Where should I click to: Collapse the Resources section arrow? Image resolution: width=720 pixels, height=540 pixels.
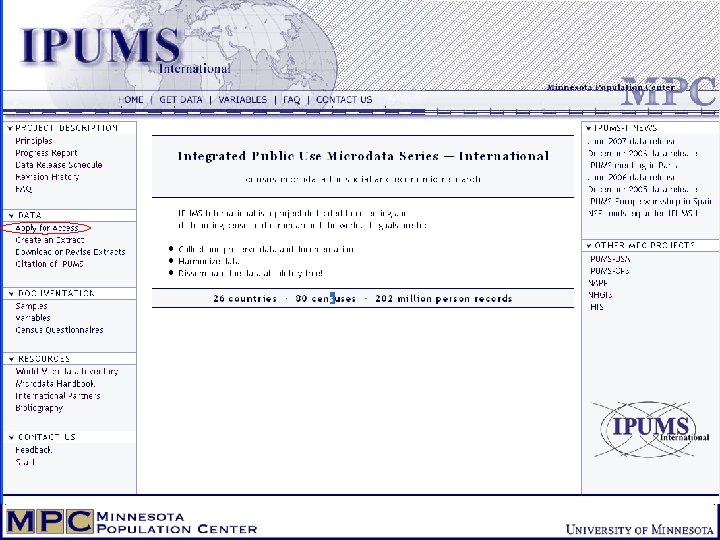11,359
